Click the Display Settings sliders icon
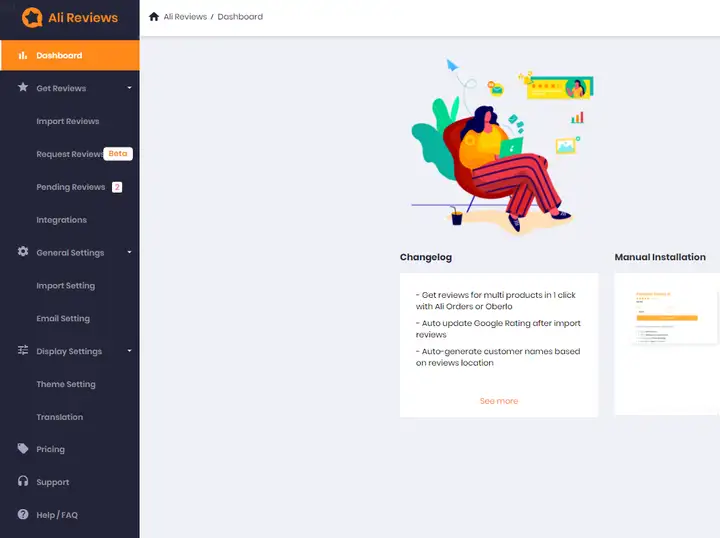 (23, 350)
